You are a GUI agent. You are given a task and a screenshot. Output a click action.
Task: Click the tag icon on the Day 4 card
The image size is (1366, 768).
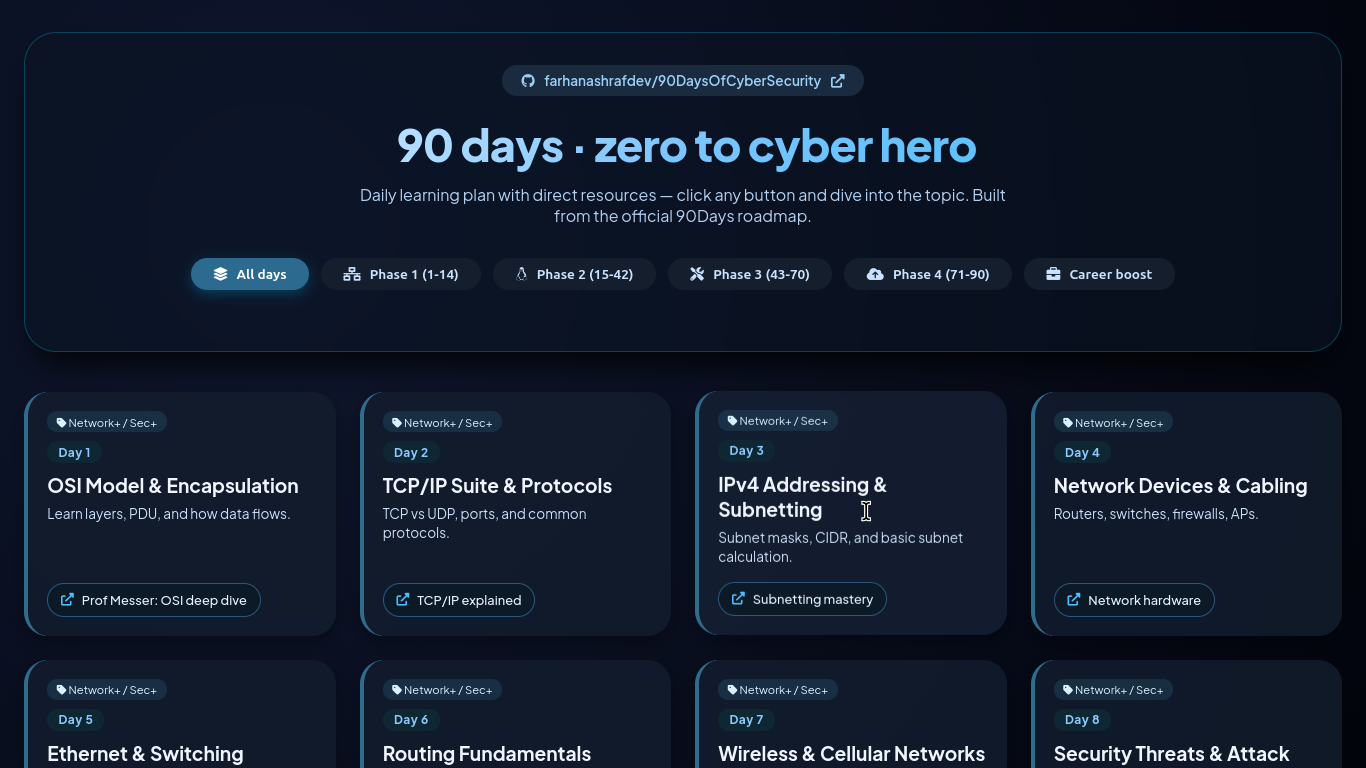pyautogui.click(x=1068, y=423)
